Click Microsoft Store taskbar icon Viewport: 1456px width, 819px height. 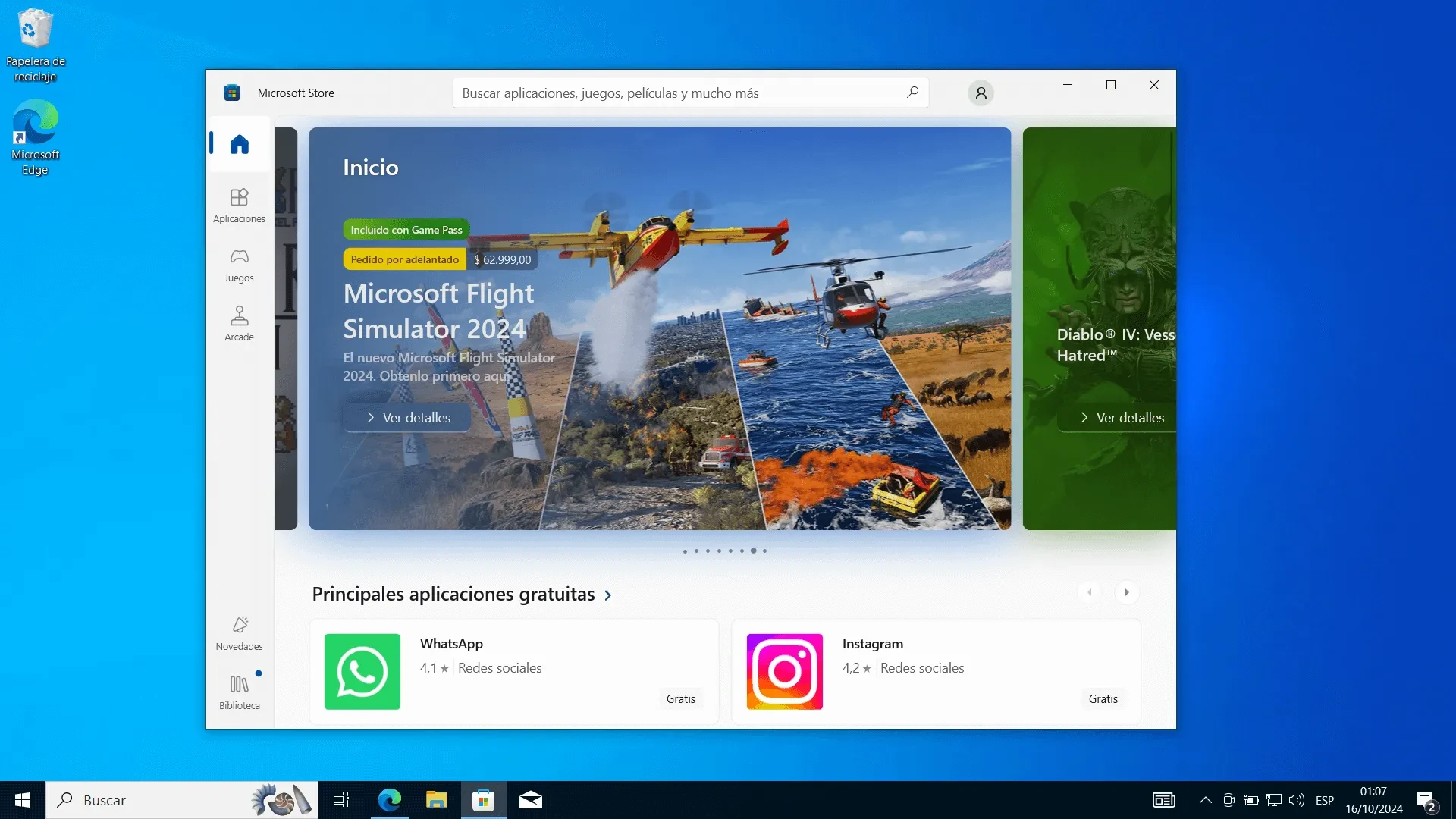[484, 800]
